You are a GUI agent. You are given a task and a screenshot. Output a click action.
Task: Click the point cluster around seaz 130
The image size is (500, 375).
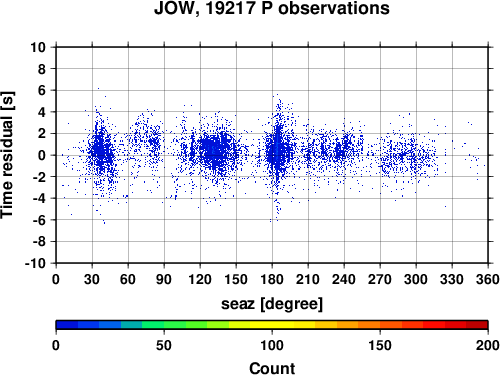(215, 152)
